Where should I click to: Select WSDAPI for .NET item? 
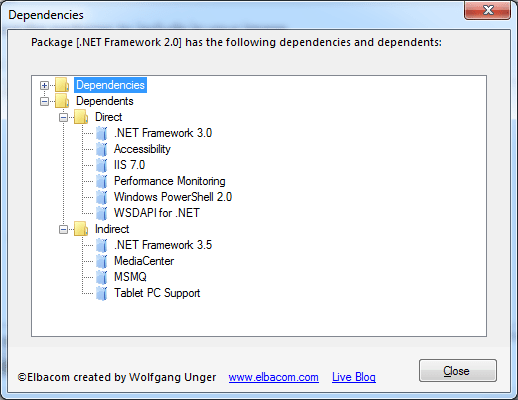157,213
